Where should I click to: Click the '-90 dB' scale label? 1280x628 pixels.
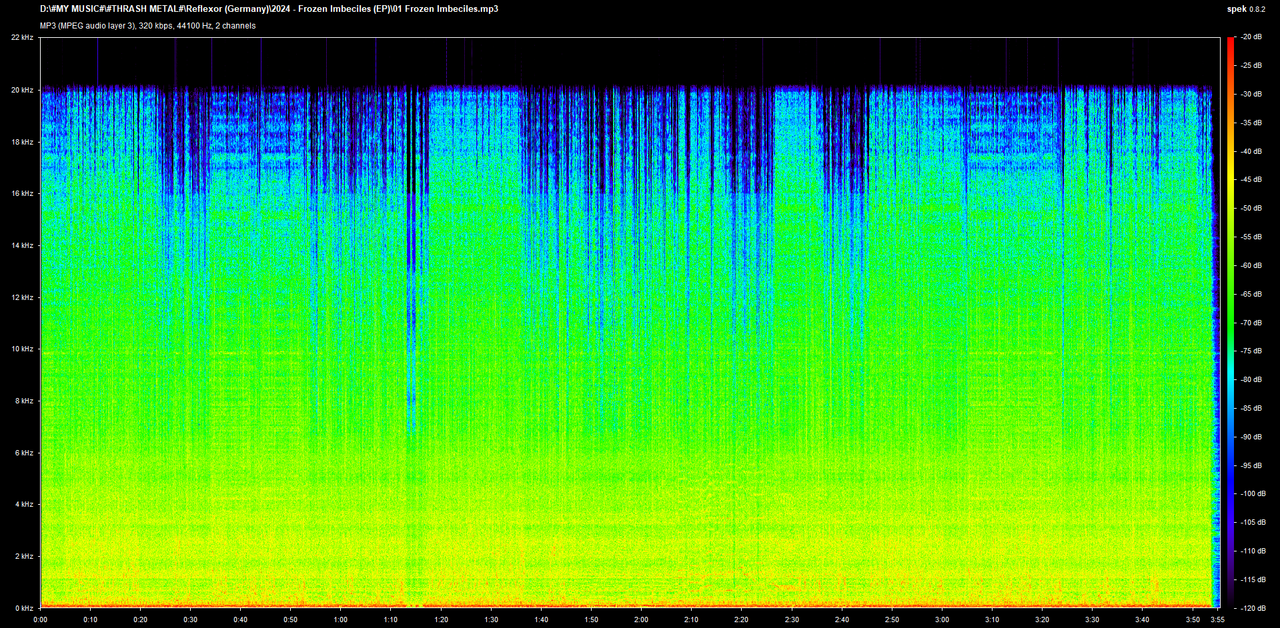click(1250, 437)
